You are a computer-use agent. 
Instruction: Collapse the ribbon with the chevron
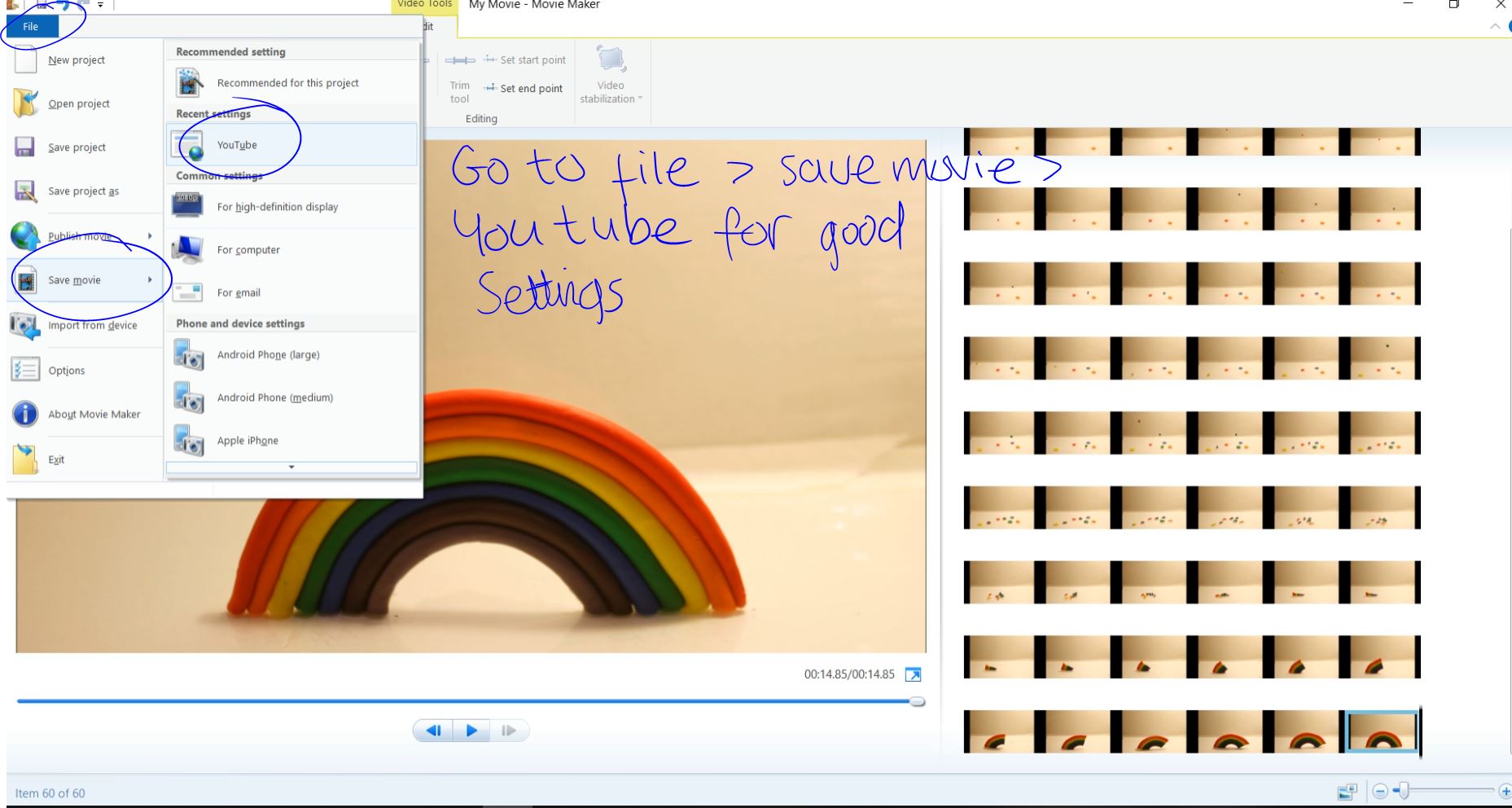coord(1495,26)
